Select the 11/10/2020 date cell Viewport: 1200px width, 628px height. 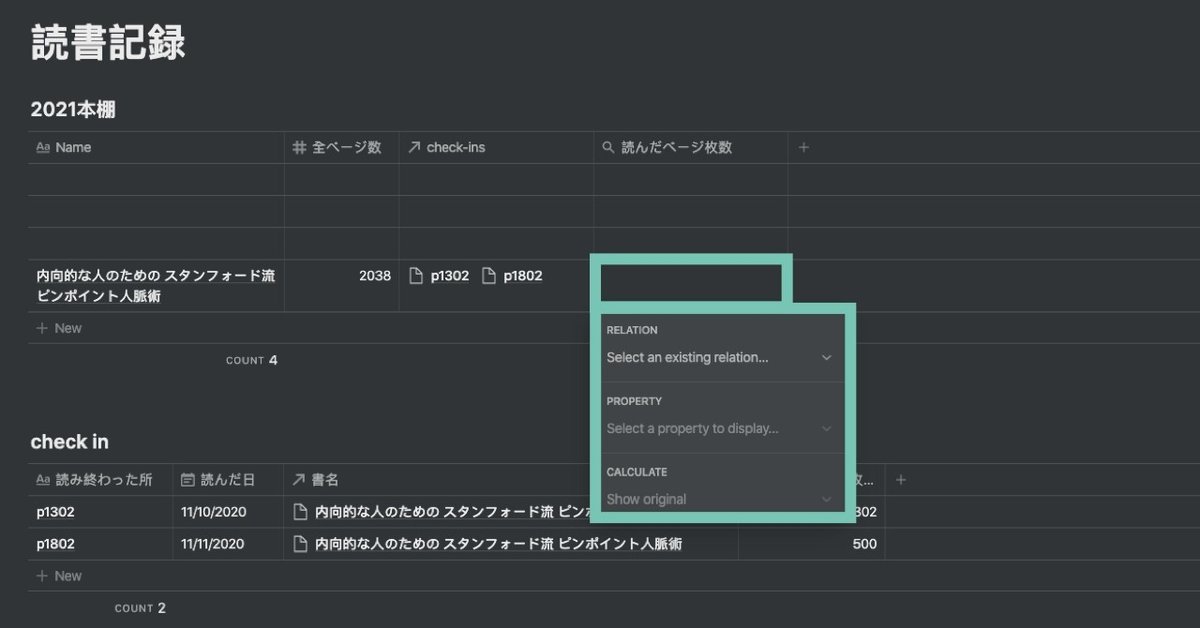pyautogui.click(x=213, y=512)
